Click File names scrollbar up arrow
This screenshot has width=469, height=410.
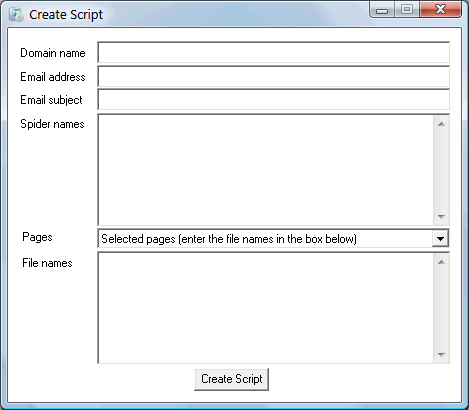click(441, 262)
